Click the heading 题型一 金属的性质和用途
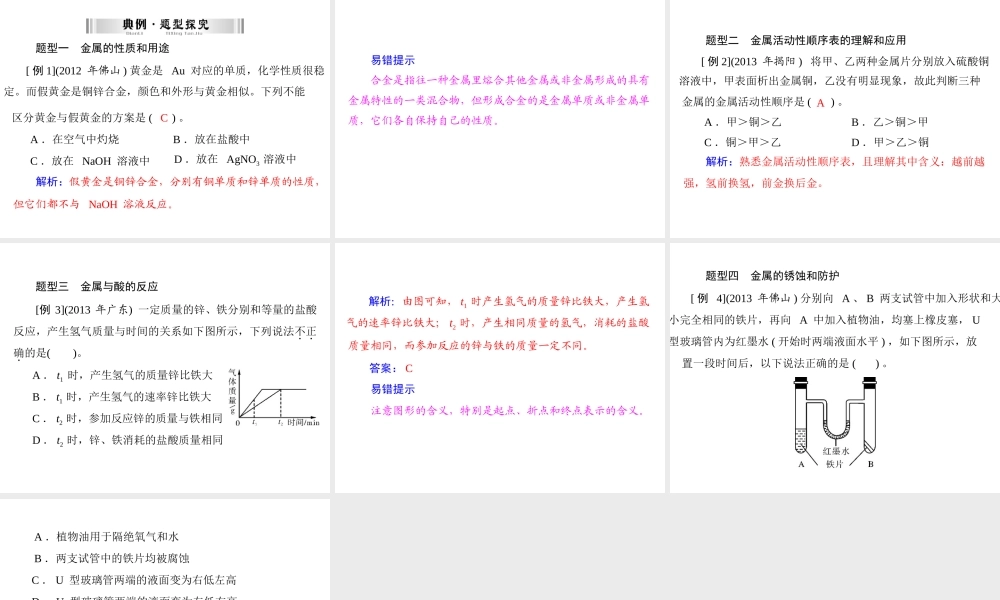The width and height of the screenshot is (1000, 600). (x=103, y=48)
